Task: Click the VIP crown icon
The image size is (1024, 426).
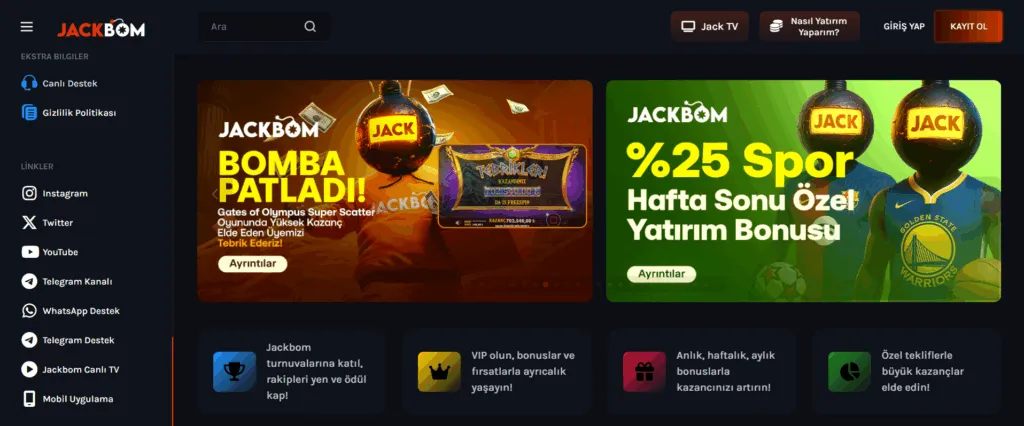Action: pyautogui.click(x=439, y=372)
